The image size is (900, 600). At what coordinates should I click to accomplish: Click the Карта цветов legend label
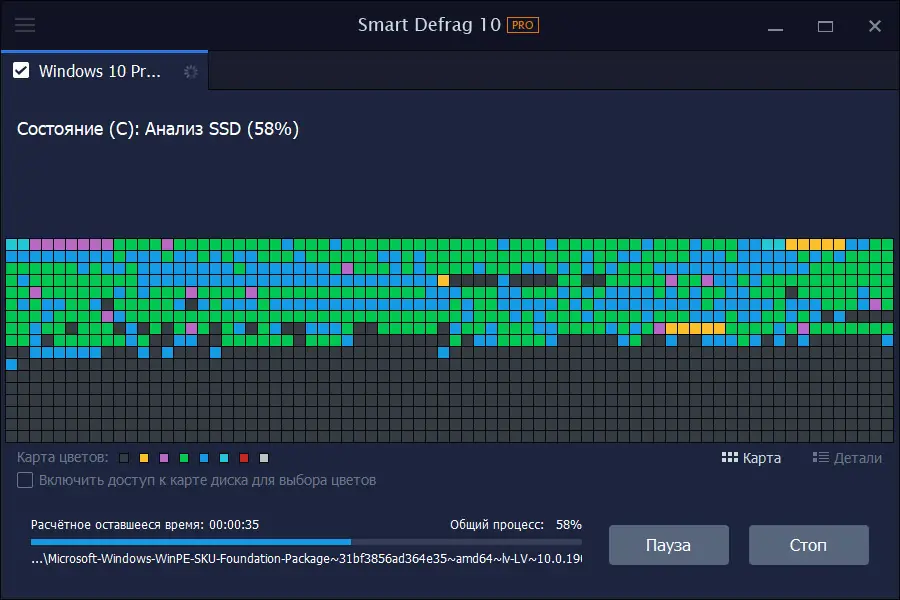(x=63, y=458)
